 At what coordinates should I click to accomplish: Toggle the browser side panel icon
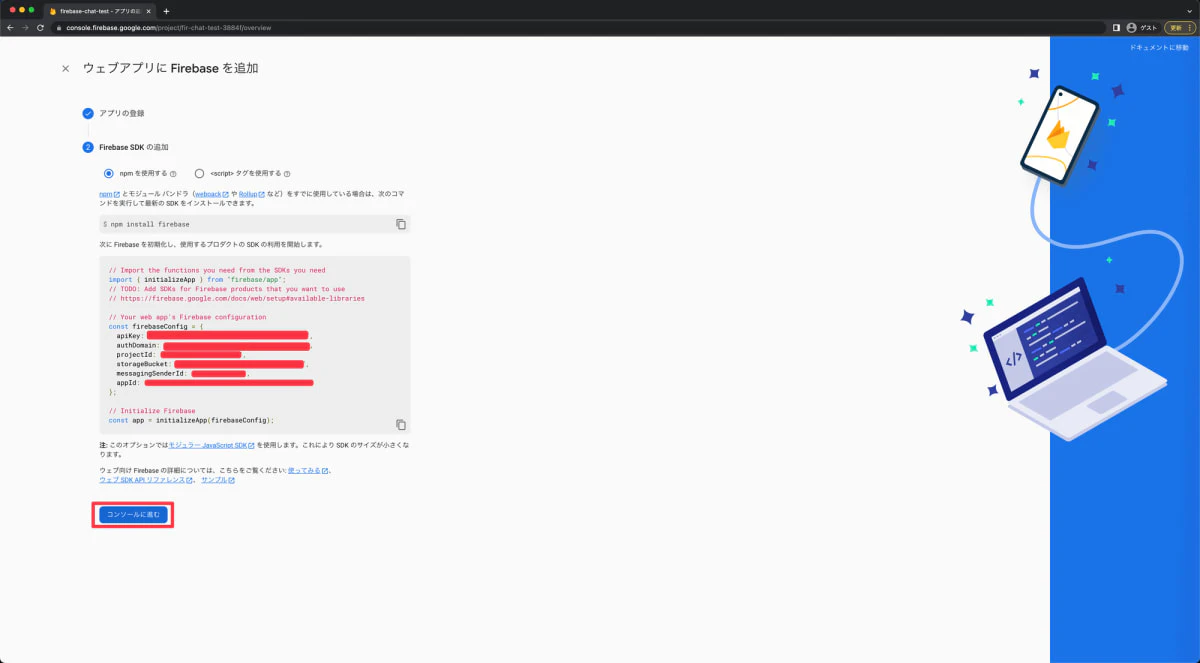click(x=1116, y=27)
